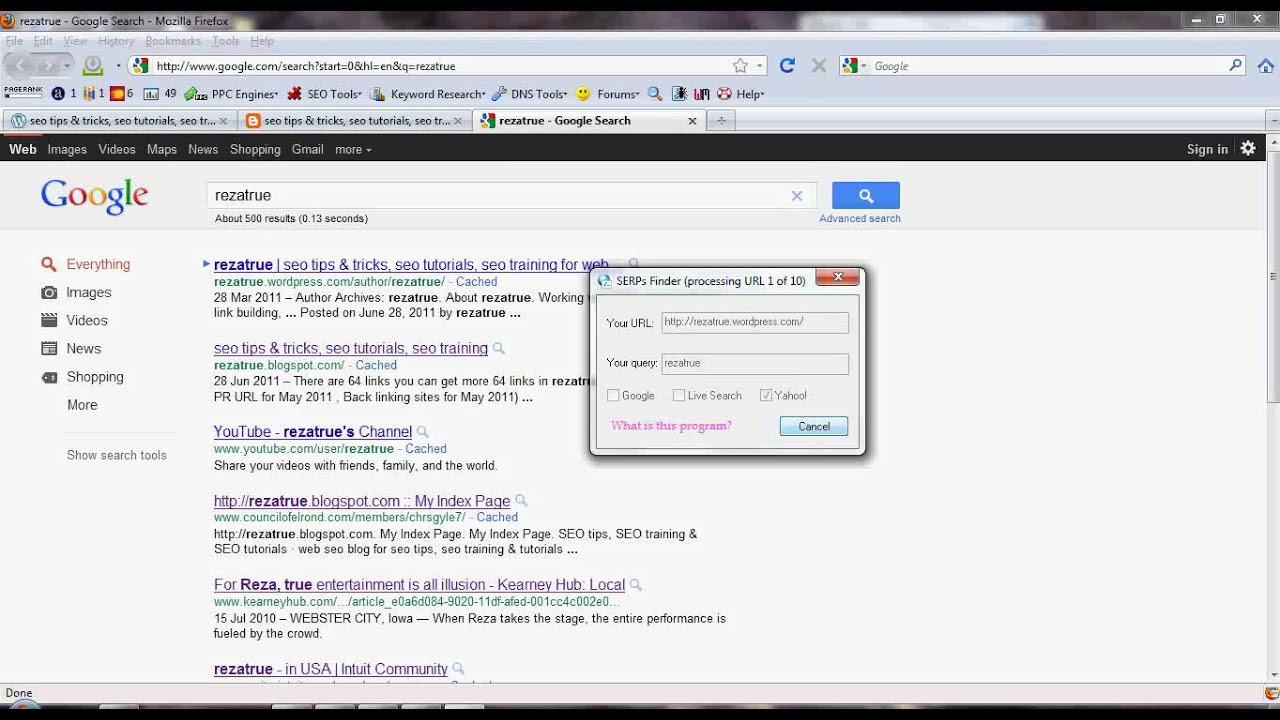Click the Google settings gear icon

pyautogui.click(x=1248, y=148)
